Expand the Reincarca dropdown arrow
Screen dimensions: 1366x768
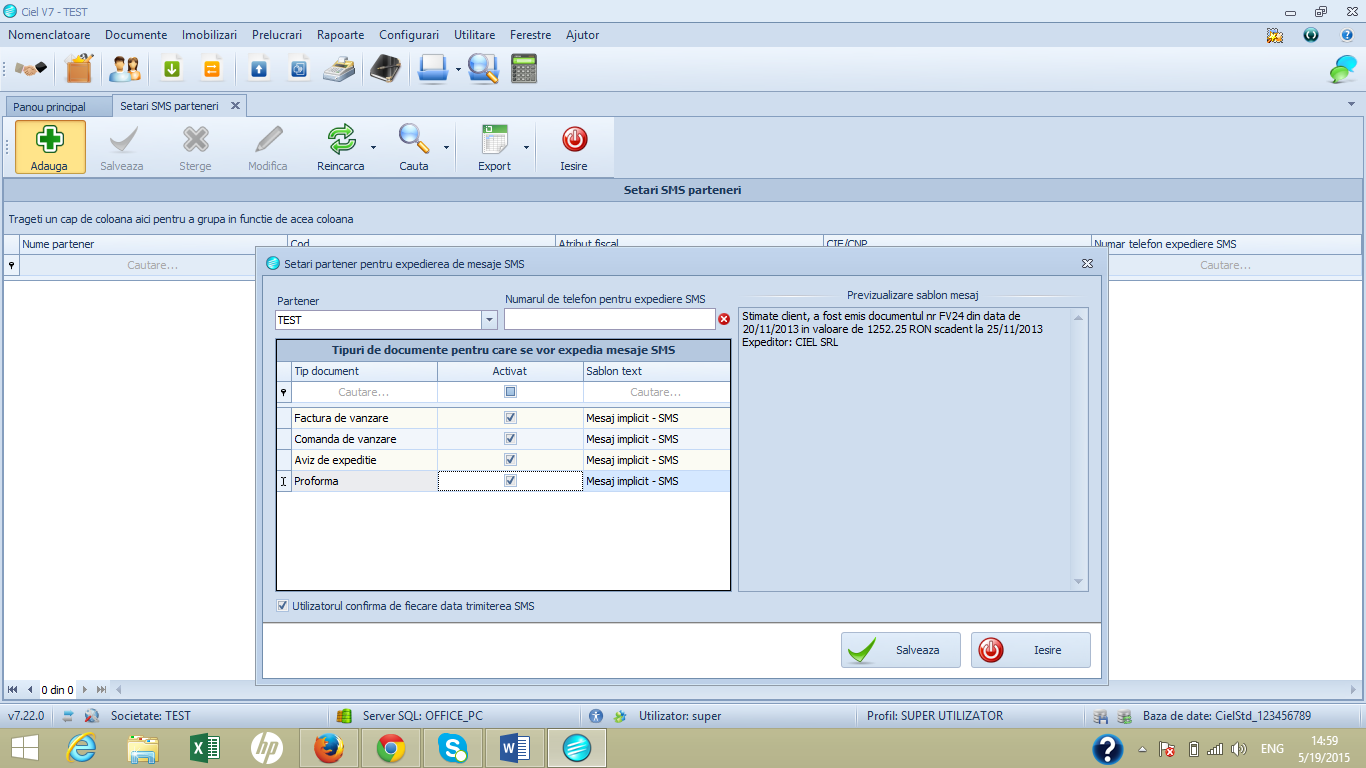point(374,148)
